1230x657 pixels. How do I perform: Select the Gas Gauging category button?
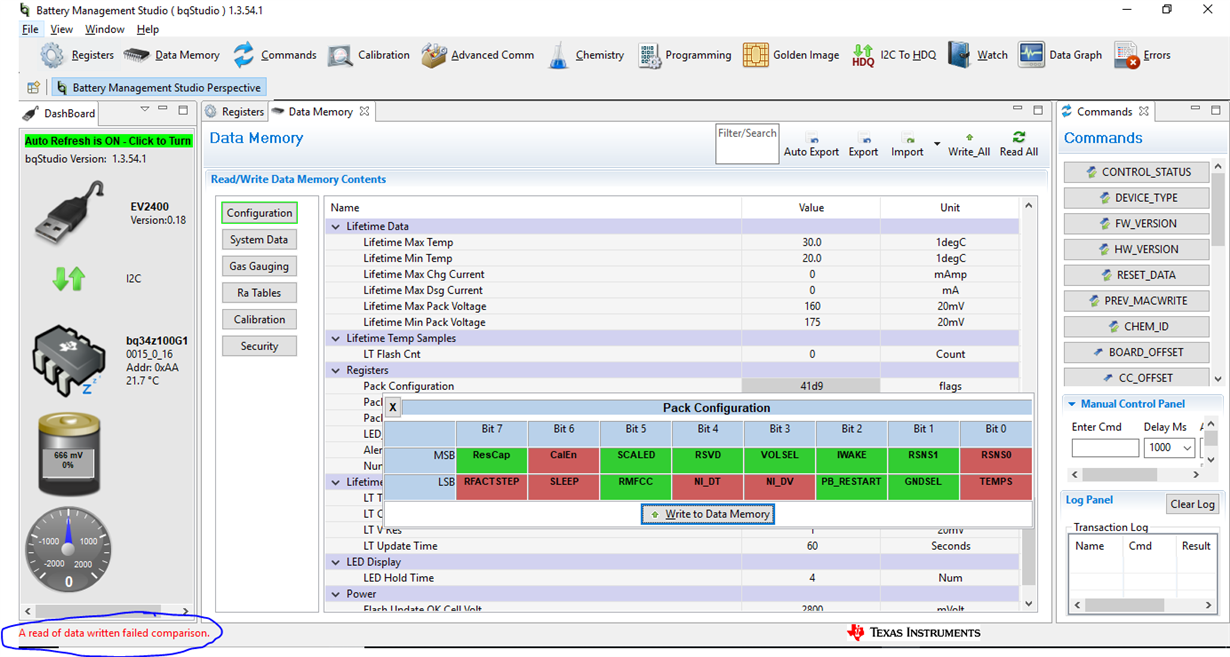(x=259, y=266)
